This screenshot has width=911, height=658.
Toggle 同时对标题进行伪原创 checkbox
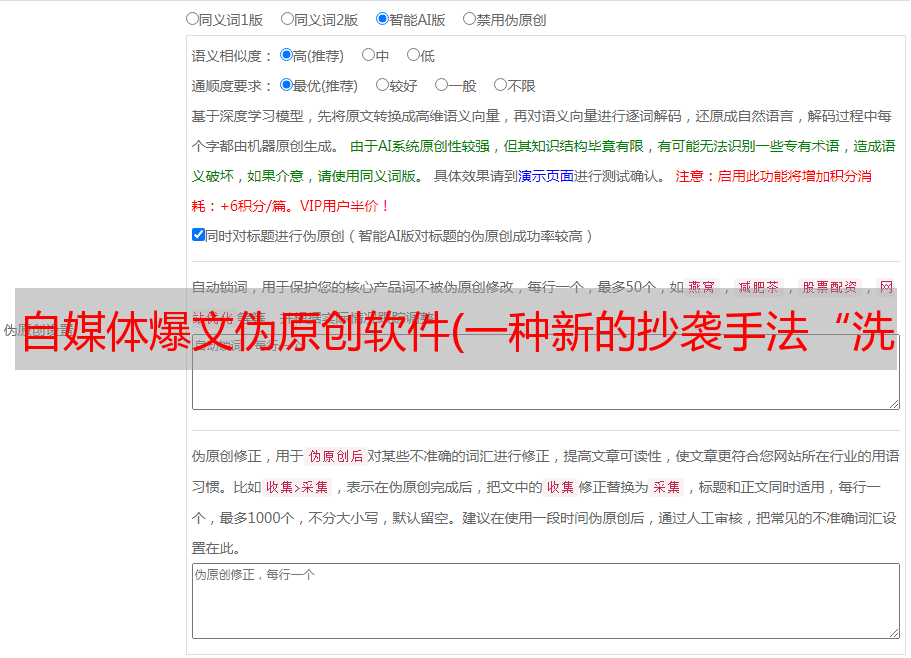point(198,235)
